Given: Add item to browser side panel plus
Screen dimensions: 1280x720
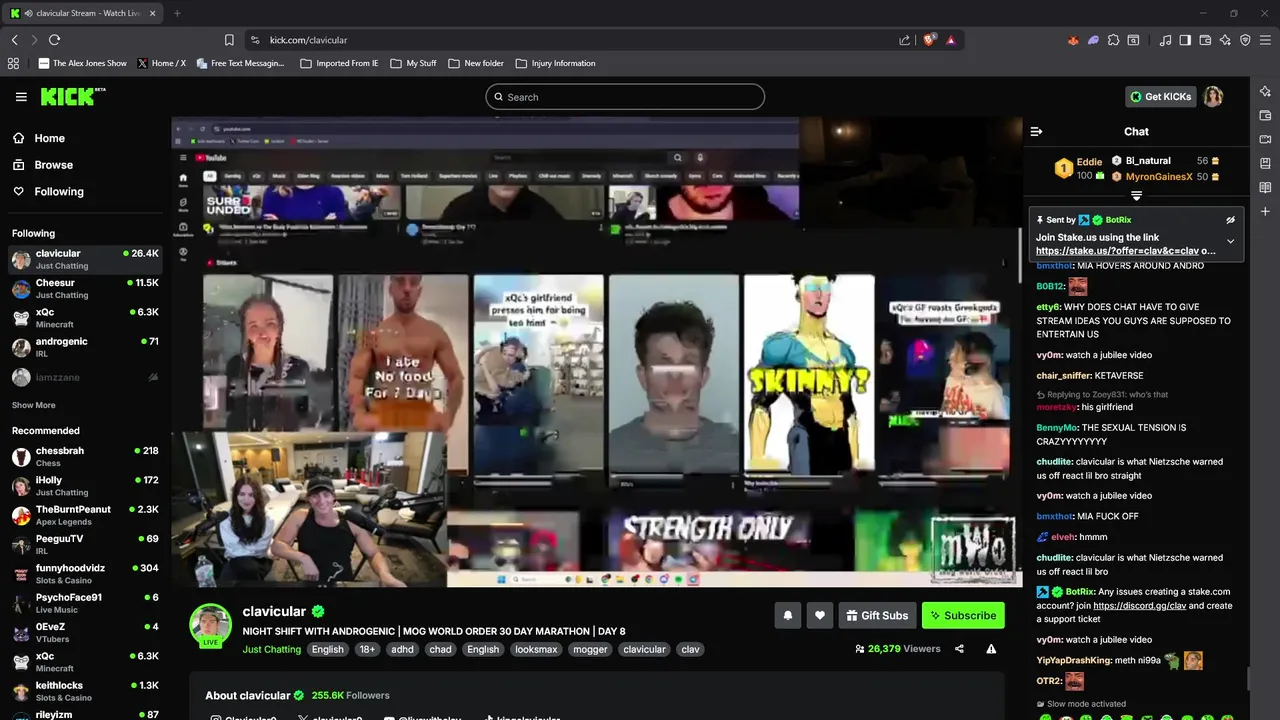Looking at the screenshot, I should (x=1265, y=212).
